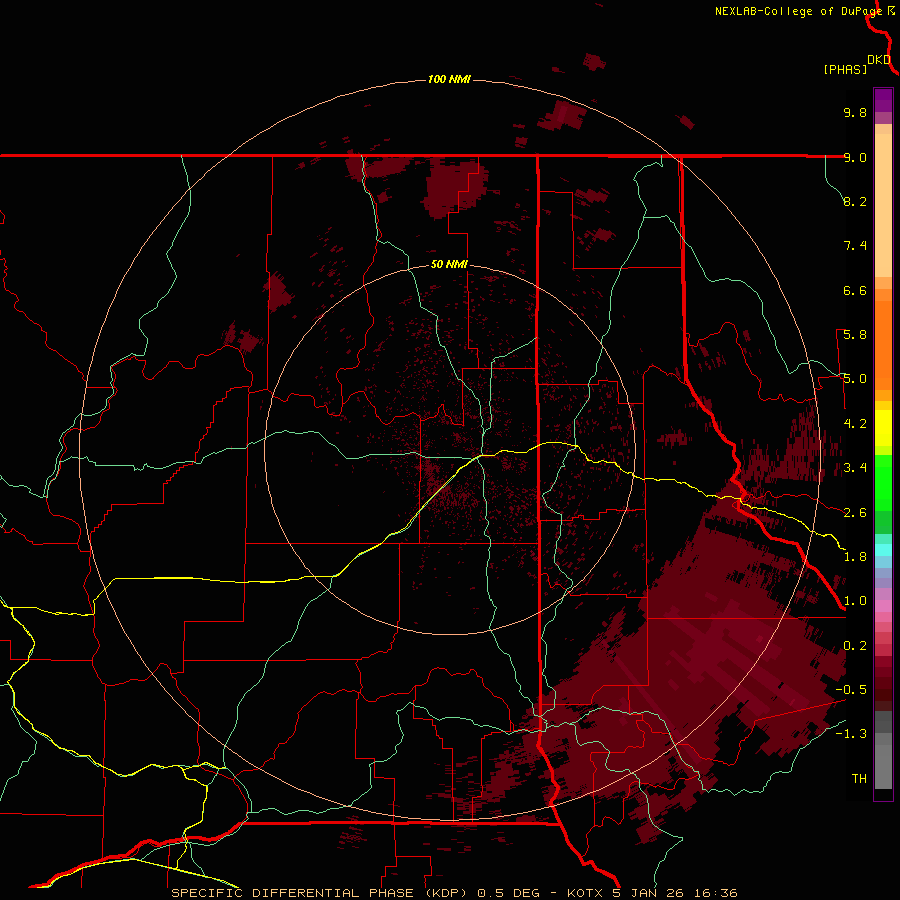Screen dimensions: 900x900
Task: Click the 8.2 value on the color scale
Action: pyautogui.click(x=855, y=201)
